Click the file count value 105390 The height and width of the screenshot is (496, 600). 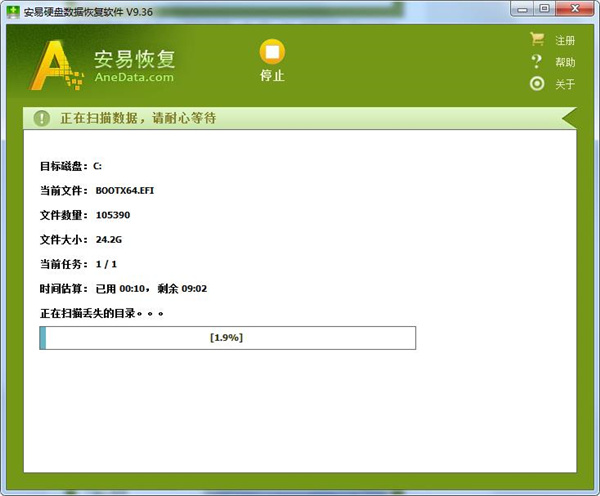click(x=113, y=215)
